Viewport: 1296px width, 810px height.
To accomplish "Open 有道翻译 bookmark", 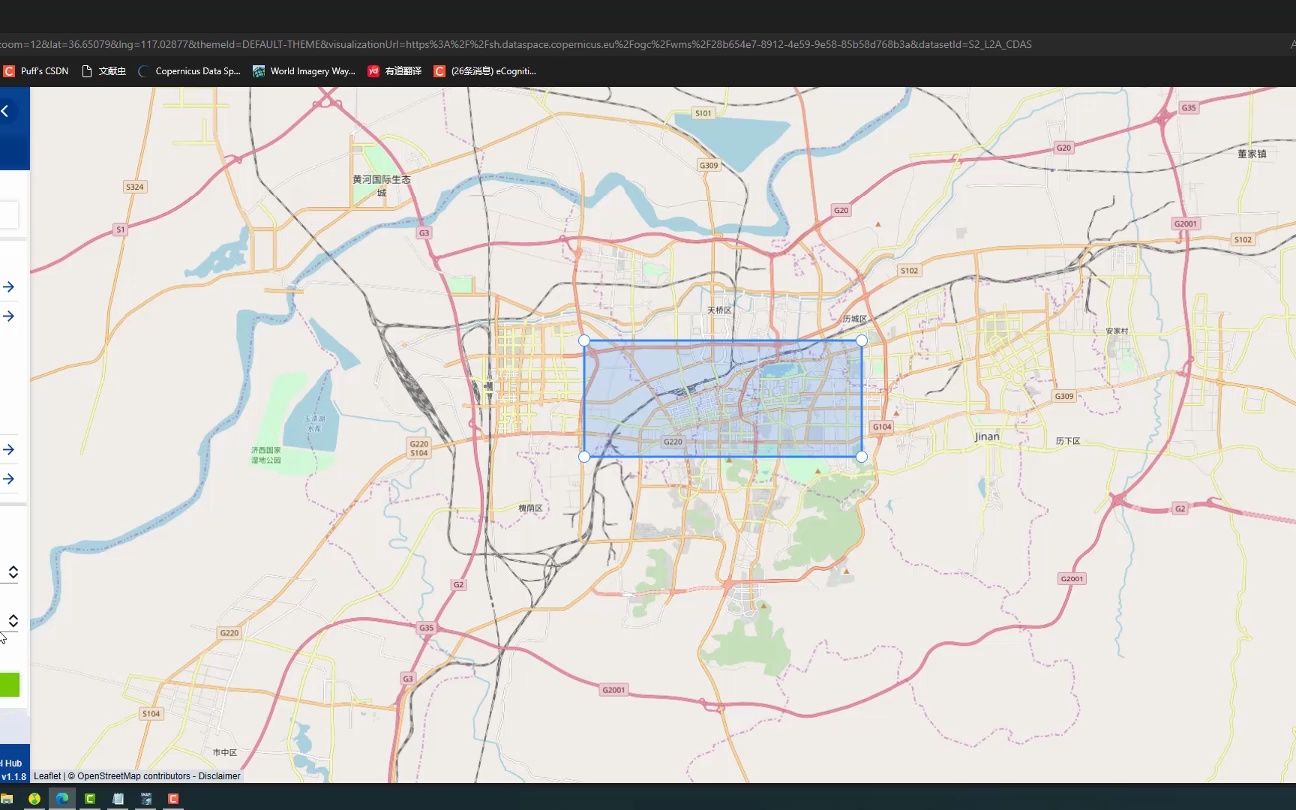I will point(394,71).
